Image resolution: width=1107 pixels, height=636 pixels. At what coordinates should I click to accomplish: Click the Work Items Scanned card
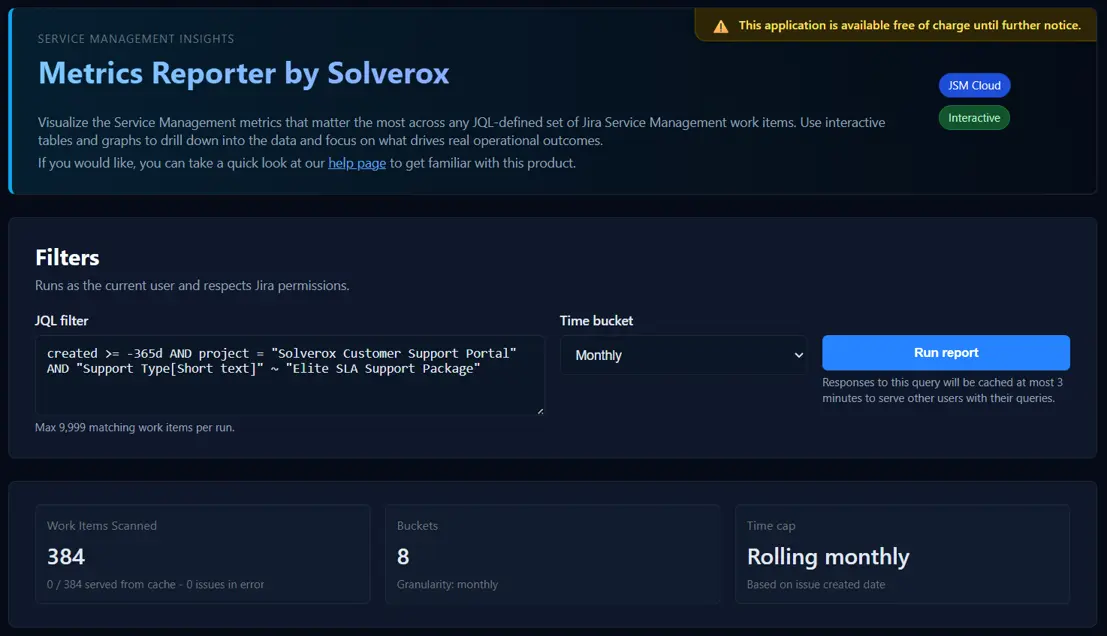pyautogui.click(x=202, y=554)
